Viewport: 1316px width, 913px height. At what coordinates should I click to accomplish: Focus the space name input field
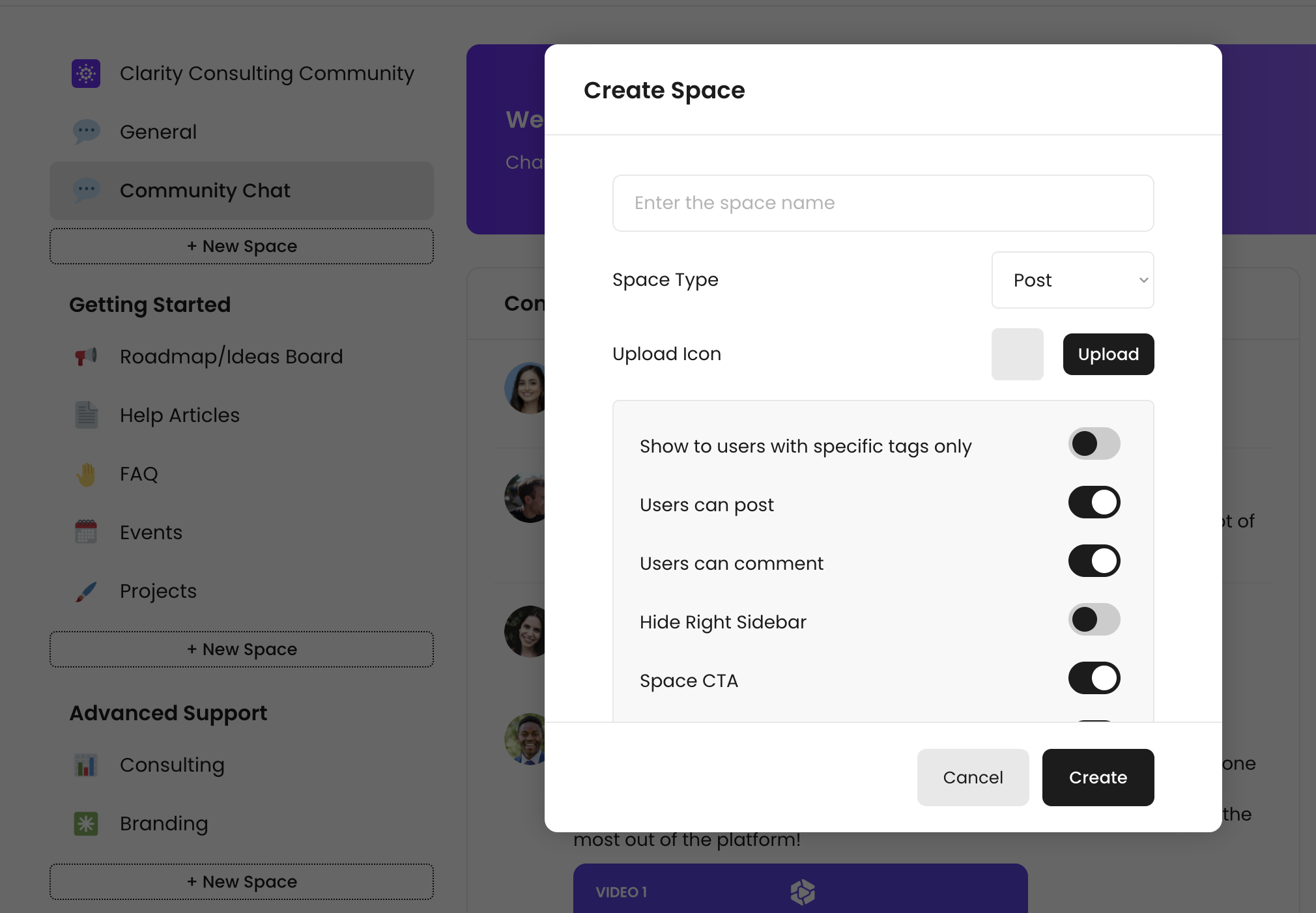883,203
